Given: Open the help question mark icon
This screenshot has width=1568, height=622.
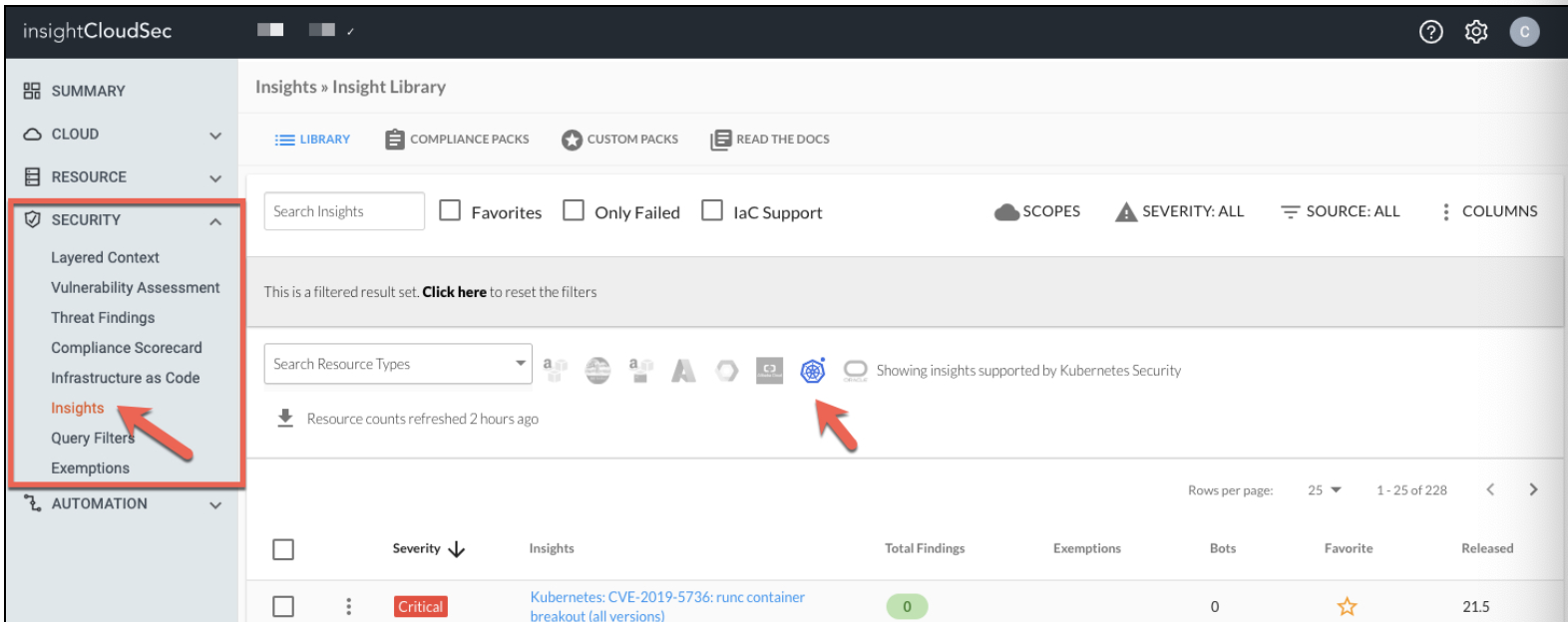Looking at the screenshot, I should (x=1430, y=32).
